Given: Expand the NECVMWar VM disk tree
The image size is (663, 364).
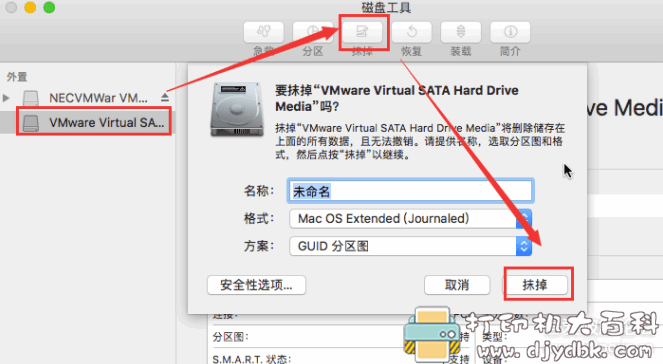Looking at the screenshot, I should 6,98.
